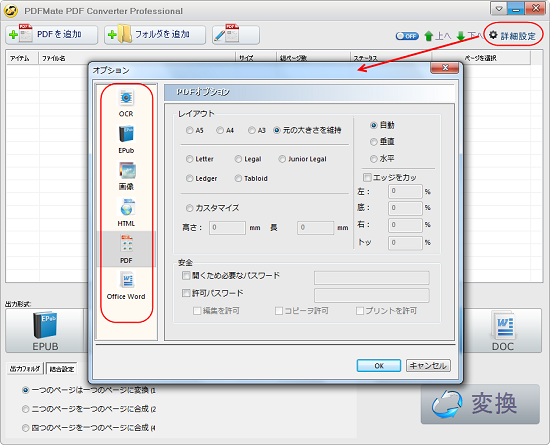Select the Tabloid page size radio
The width and height of the screenshot is (550, 445).
238,178
